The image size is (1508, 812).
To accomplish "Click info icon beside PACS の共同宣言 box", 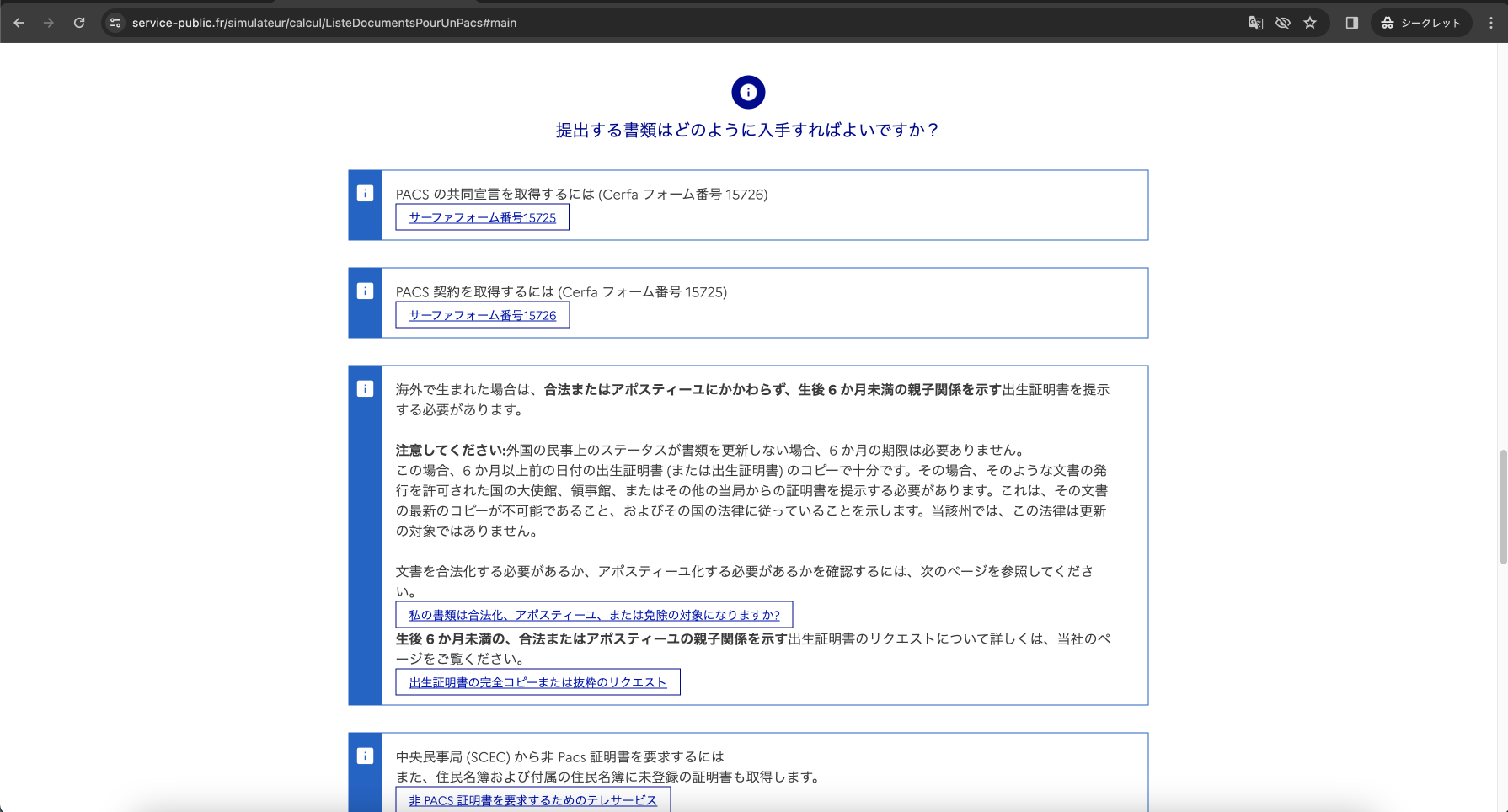I will 365,193.
